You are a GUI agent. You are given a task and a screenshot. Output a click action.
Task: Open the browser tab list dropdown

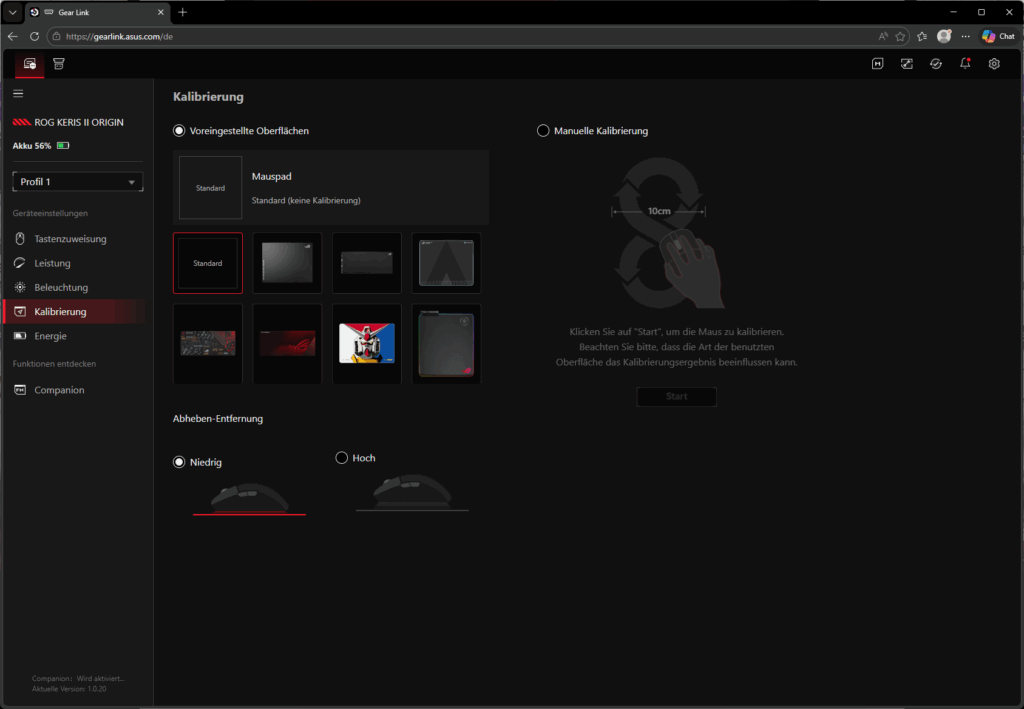pyautogui.click(x=12, y=12)
